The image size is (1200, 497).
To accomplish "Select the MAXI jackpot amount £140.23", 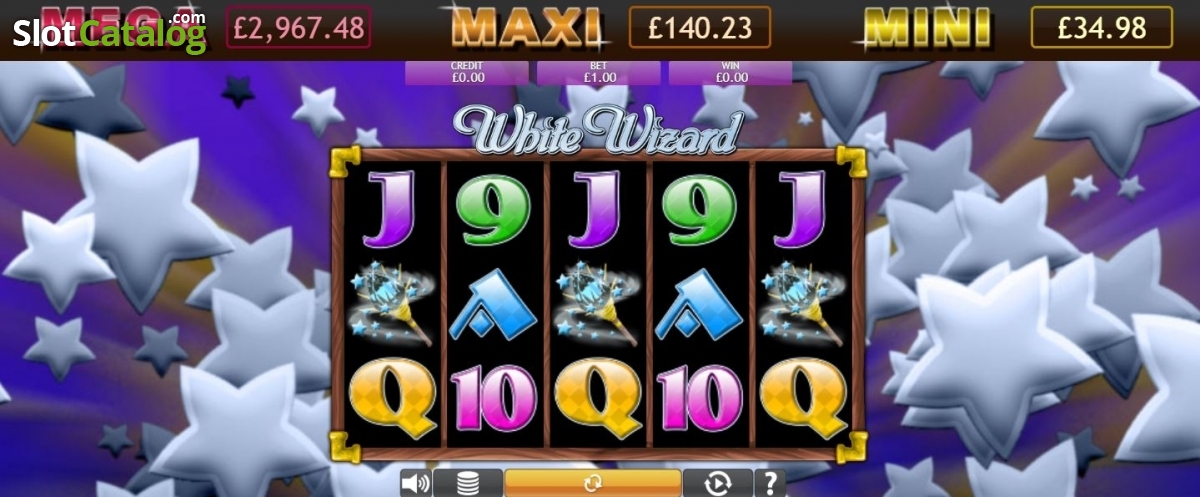I will pyautogui.click(x=700, y=28).
